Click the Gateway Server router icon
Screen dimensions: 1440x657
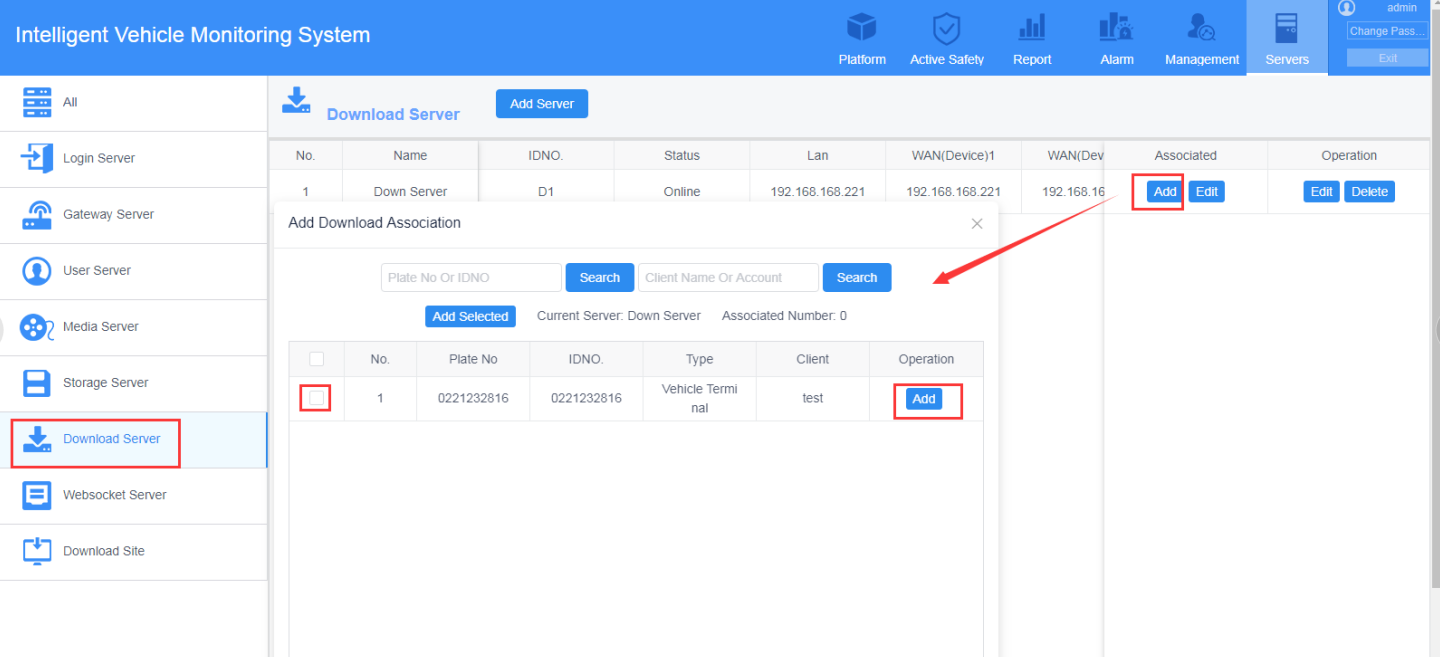pyautogui.click(x=36, y=214)
